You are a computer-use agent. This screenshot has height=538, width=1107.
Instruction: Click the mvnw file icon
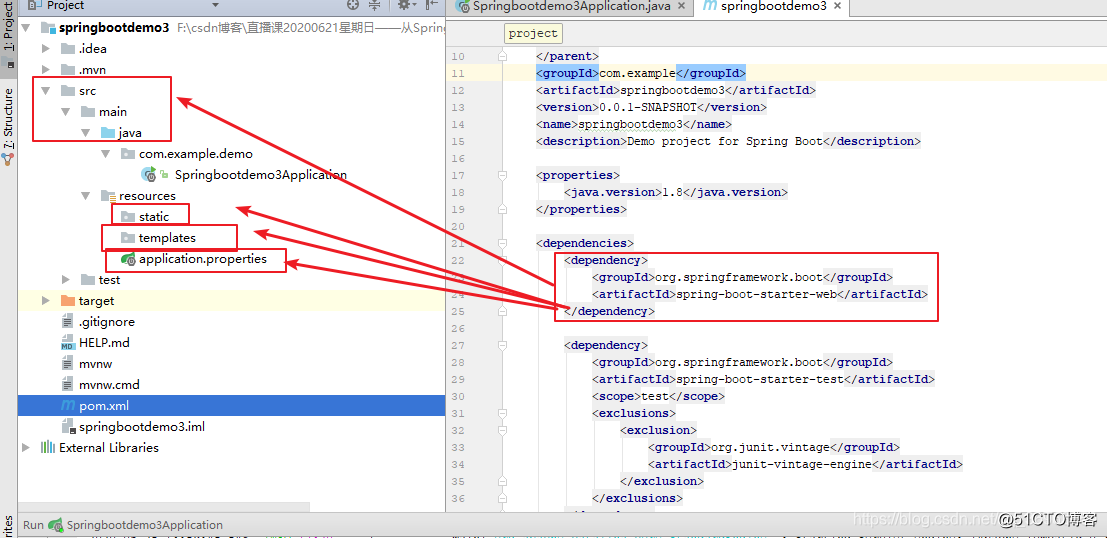click(x=68, y=364)
